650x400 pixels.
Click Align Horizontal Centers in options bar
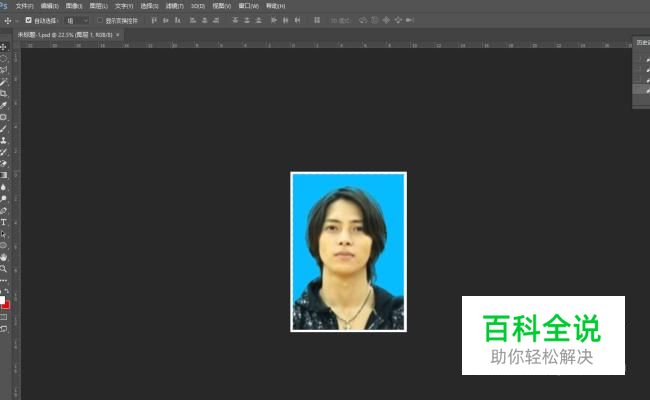204,20
